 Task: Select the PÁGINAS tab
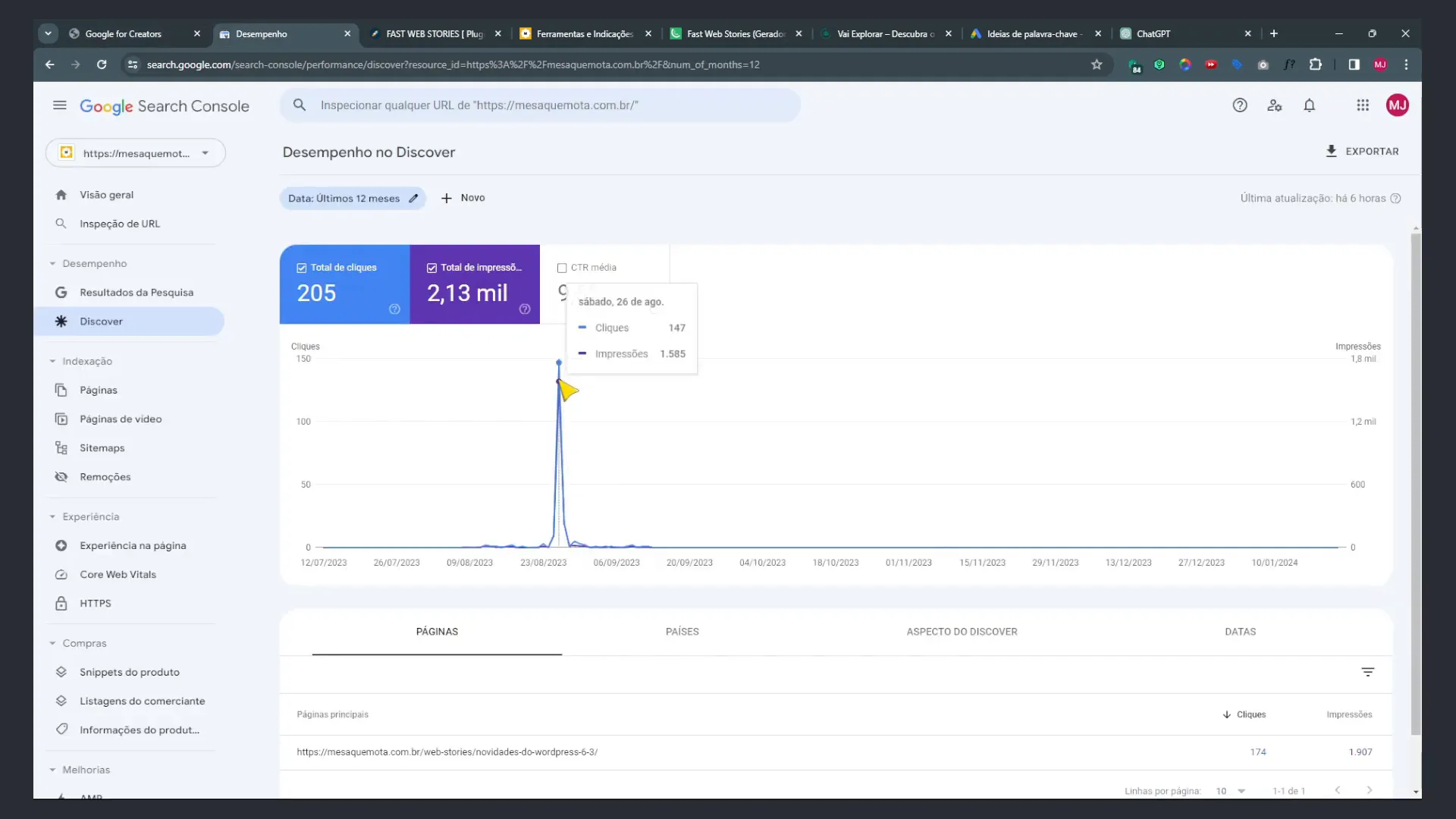pyautogui.click(x=437, y=631)
